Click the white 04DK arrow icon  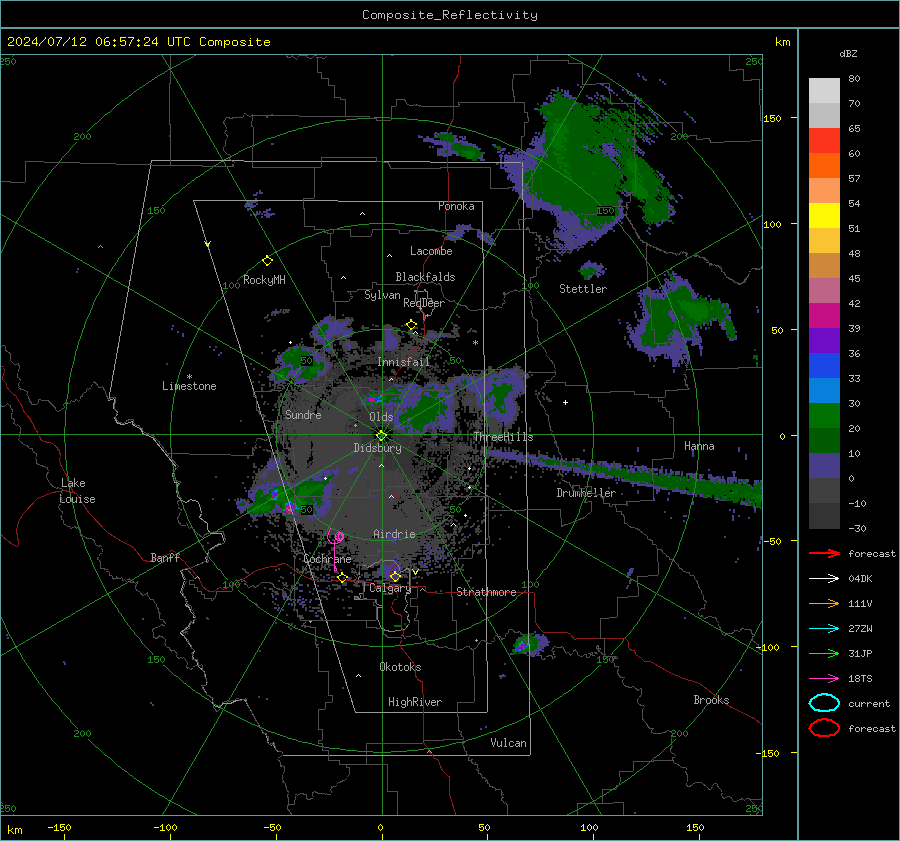click(x=824, y=578)
